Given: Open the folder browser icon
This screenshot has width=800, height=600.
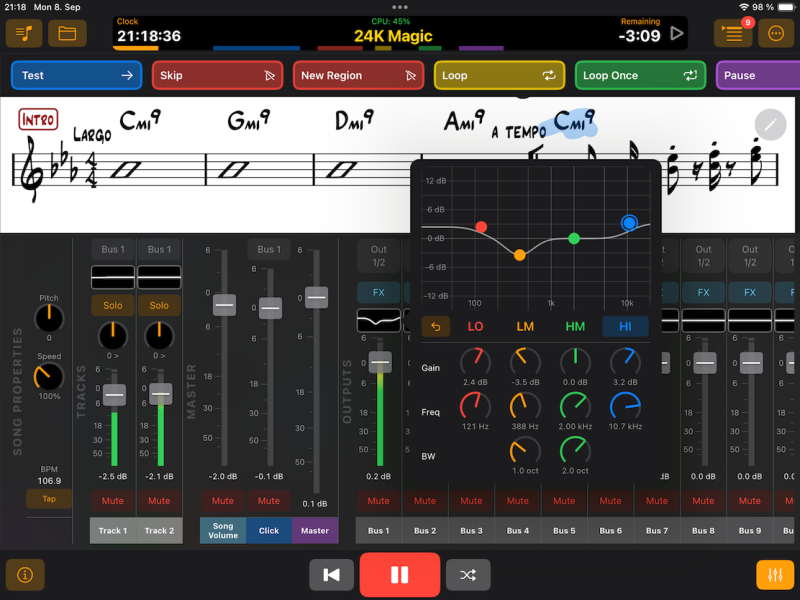Looking at the screenshot, I should pyautogui.click(x=67, y=33).
